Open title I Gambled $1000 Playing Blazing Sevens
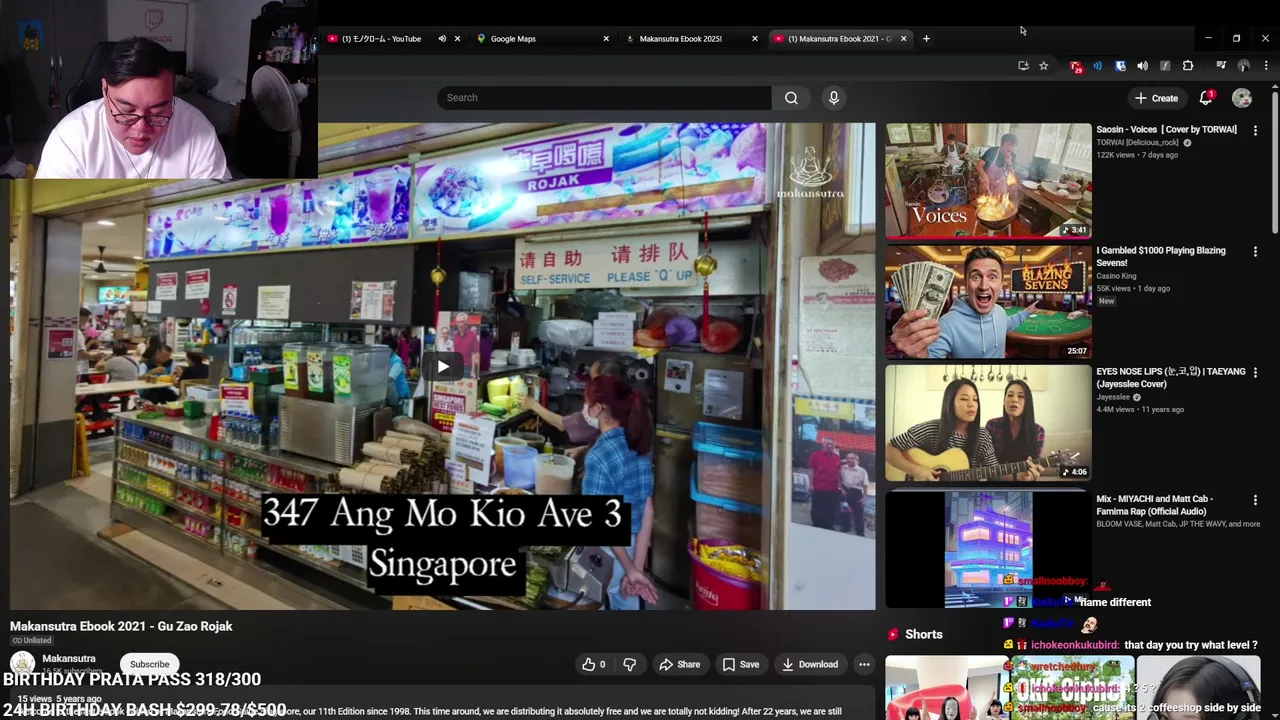The height and width of the screenshot is (720, 1280). [1160, 257]
